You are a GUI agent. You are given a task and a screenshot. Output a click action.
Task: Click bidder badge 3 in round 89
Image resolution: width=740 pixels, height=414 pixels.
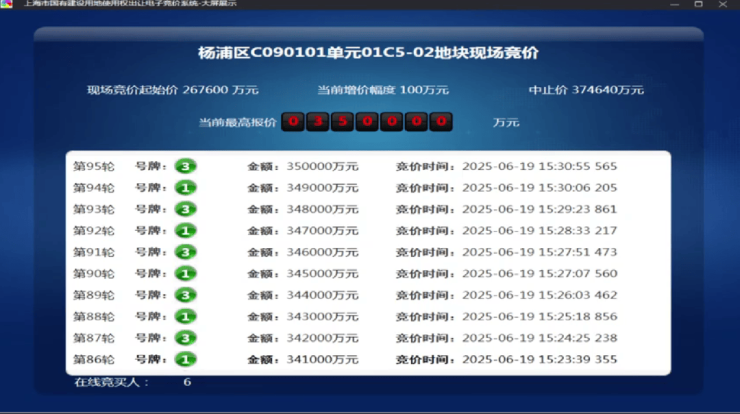(x=185, y=295)
